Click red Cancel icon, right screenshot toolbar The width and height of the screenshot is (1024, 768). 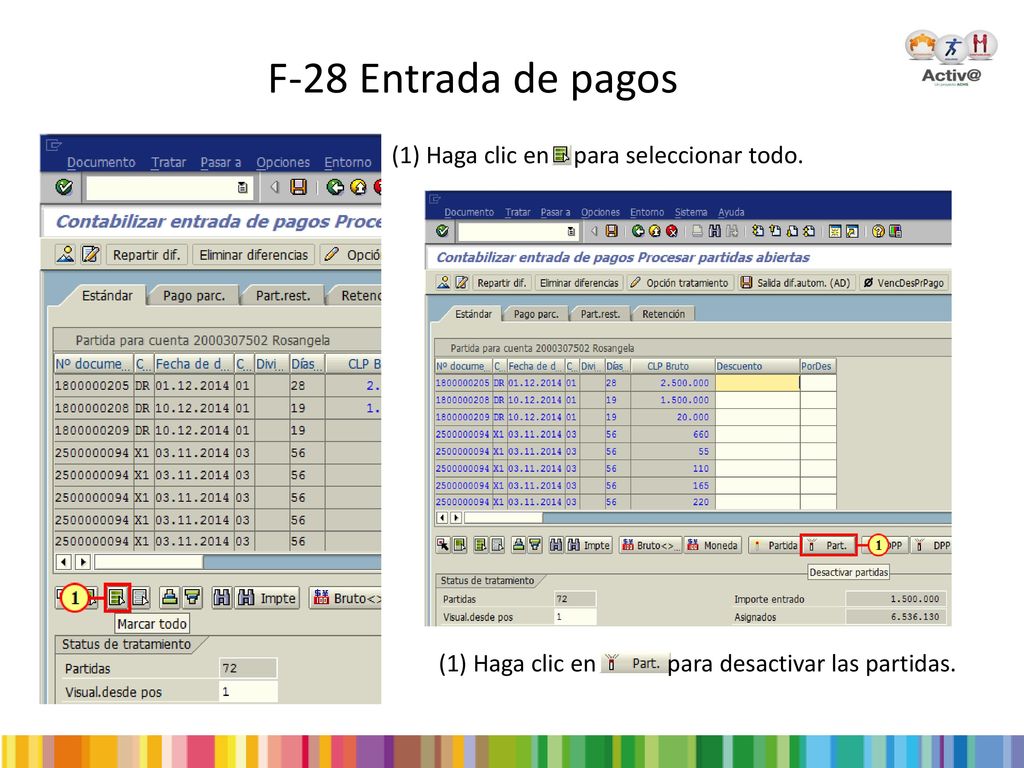pos(671,231)
